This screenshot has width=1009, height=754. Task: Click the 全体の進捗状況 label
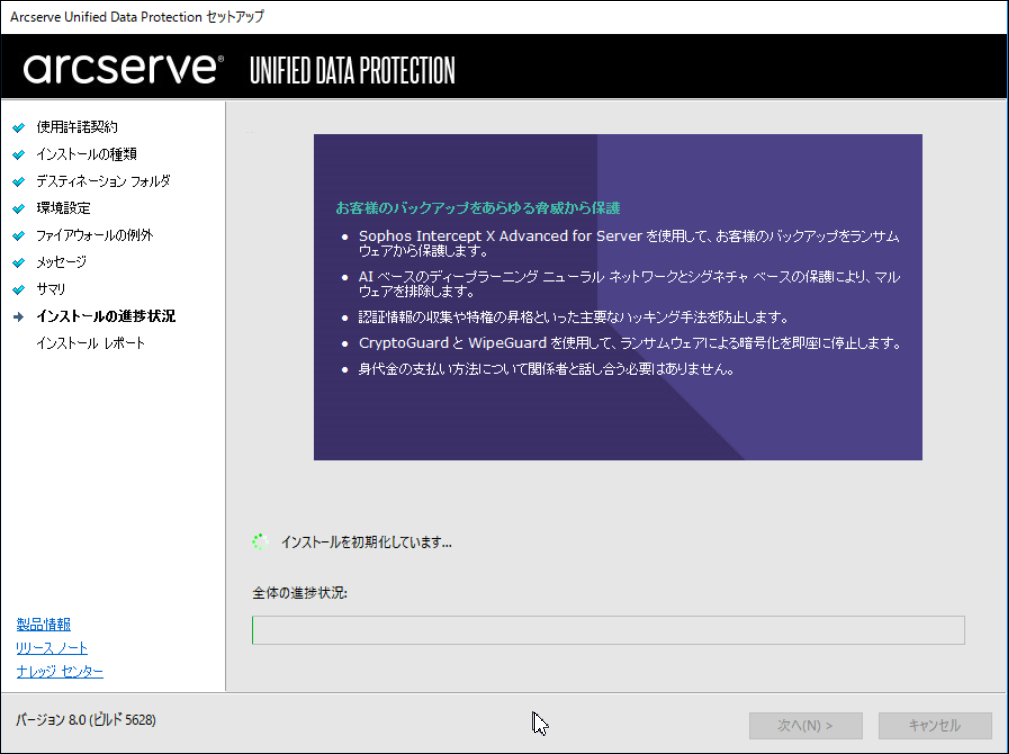300,593
